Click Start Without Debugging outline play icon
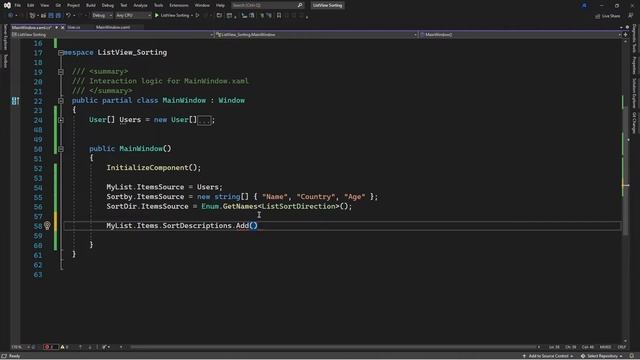Image resolution: width=640 pixels, height=360 pixels. coord(198,16)
